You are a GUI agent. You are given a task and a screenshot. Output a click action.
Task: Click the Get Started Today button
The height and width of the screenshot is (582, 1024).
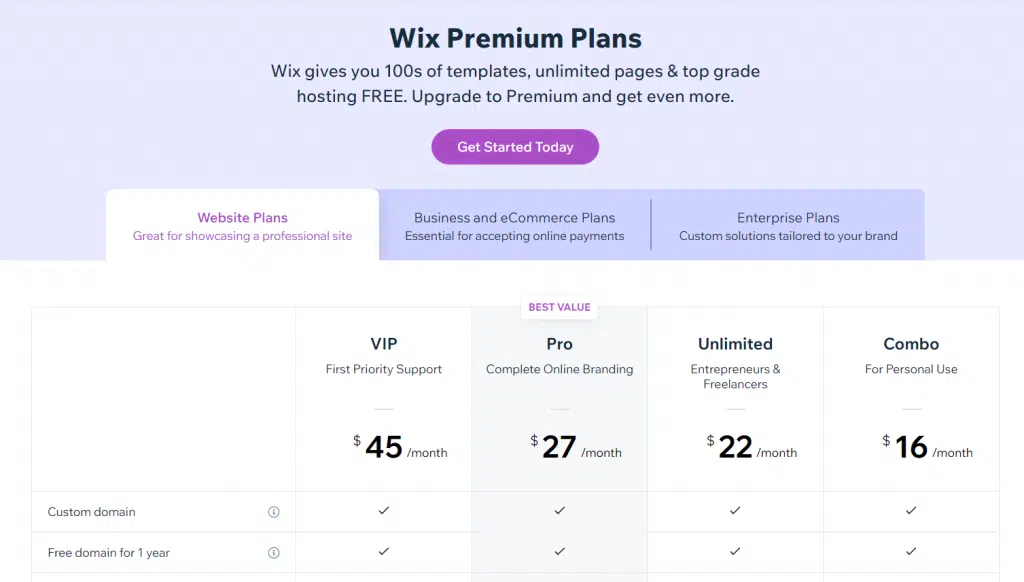[x=515, y=147]
